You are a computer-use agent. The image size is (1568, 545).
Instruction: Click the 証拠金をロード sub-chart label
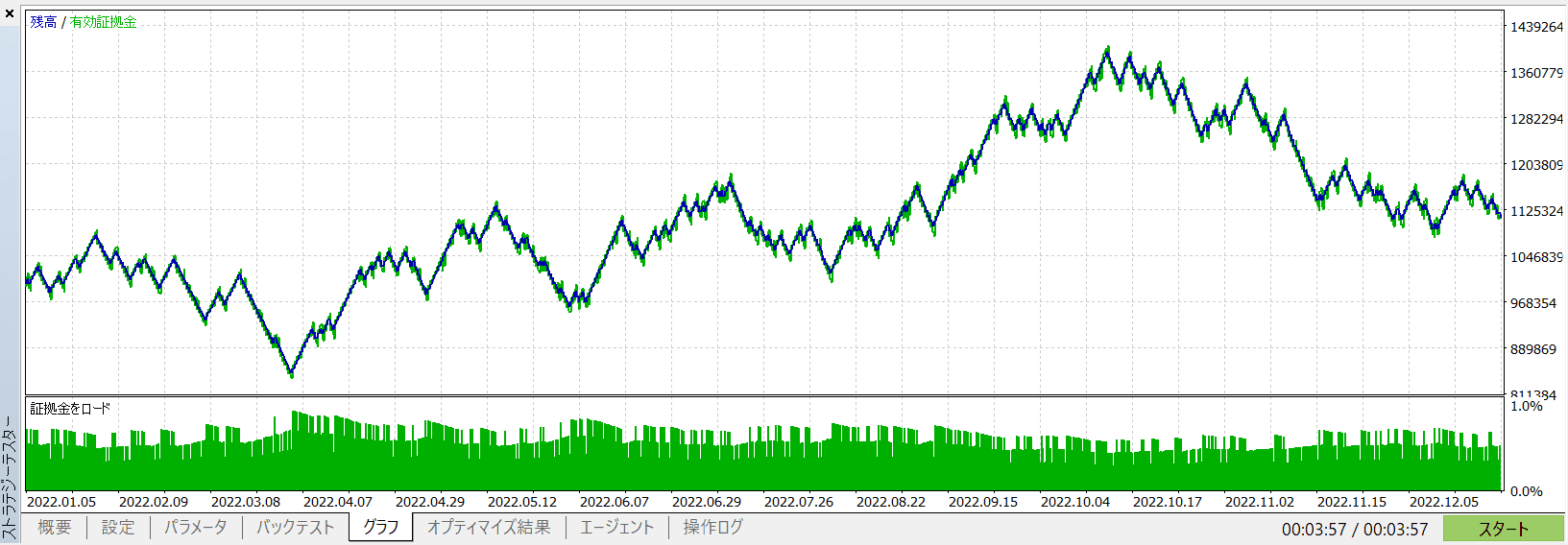pos(70,409)
